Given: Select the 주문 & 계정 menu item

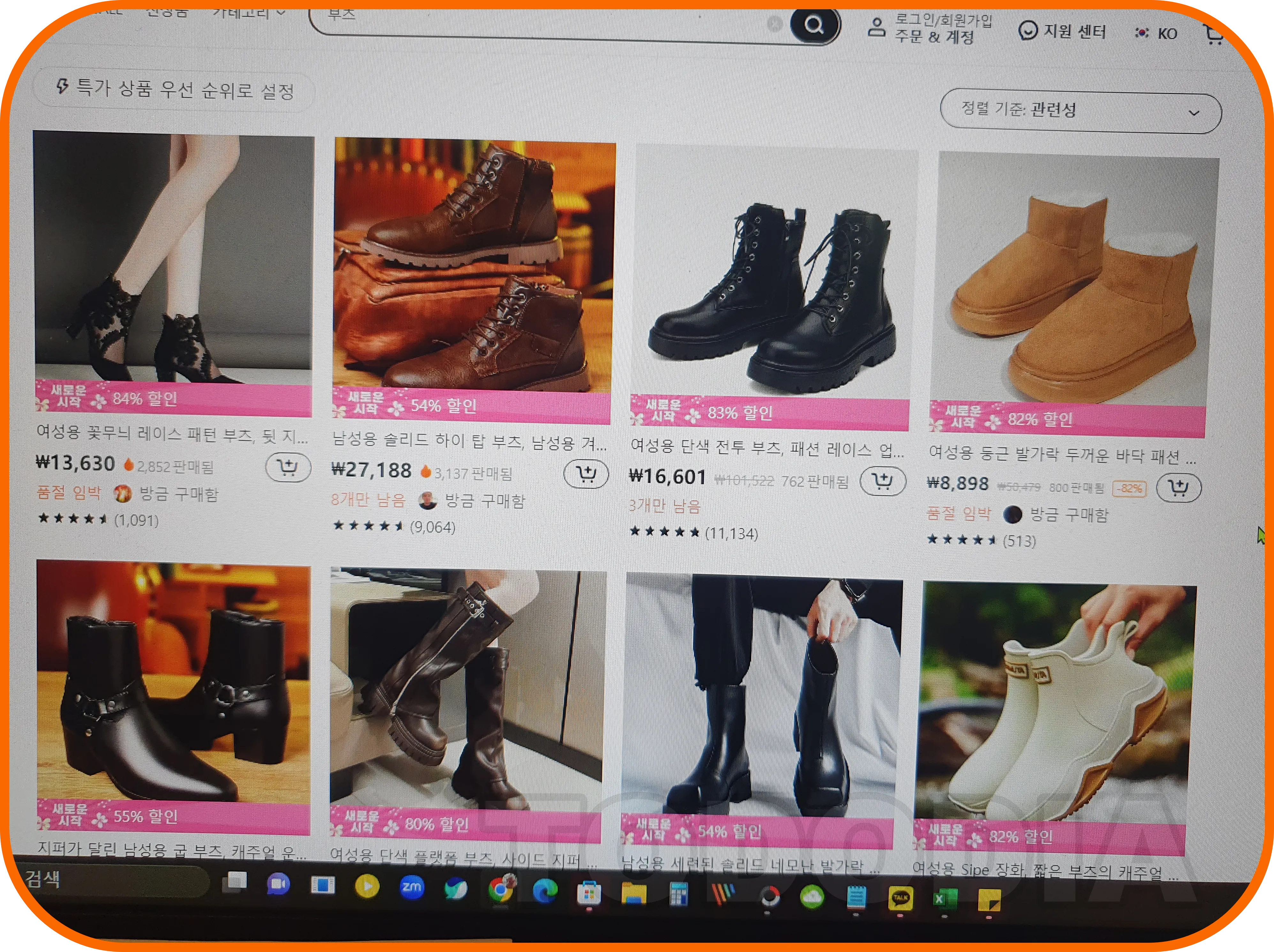Looking at the screenshot, I should pos(936,39).
